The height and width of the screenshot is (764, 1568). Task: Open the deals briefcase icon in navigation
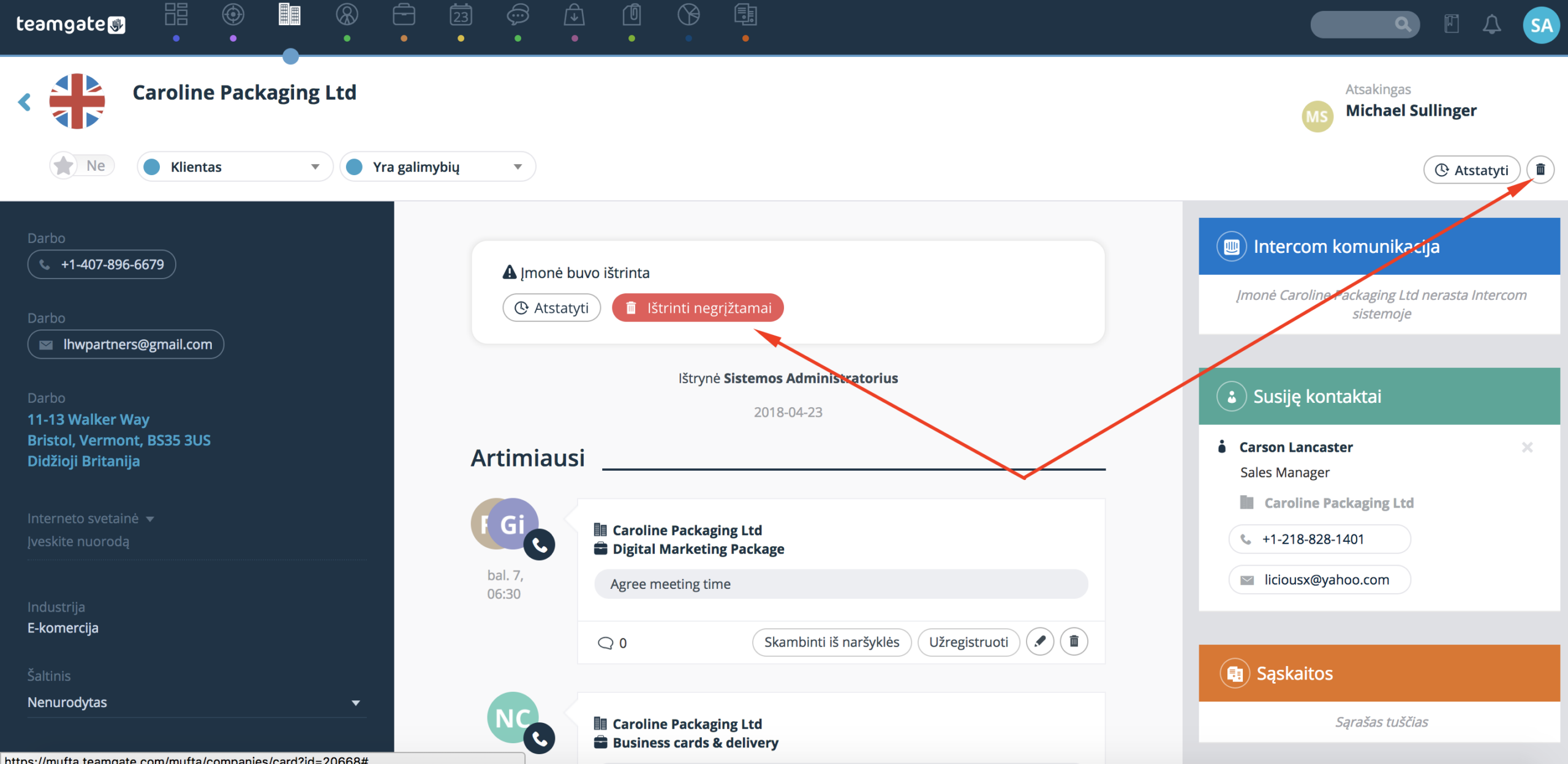(x=404, y=15)
